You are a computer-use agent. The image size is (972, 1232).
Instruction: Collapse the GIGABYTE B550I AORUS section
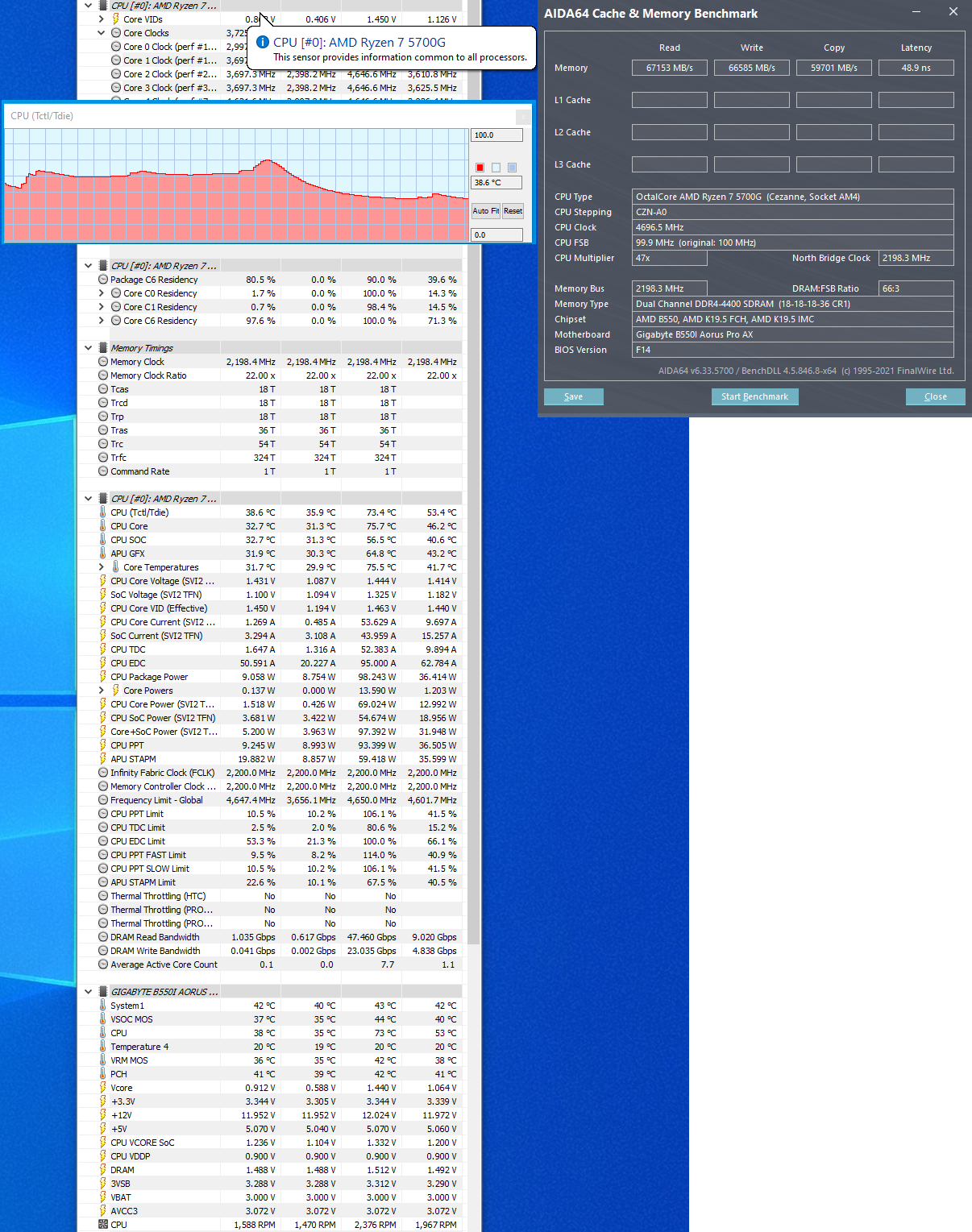tap(88, 992)
